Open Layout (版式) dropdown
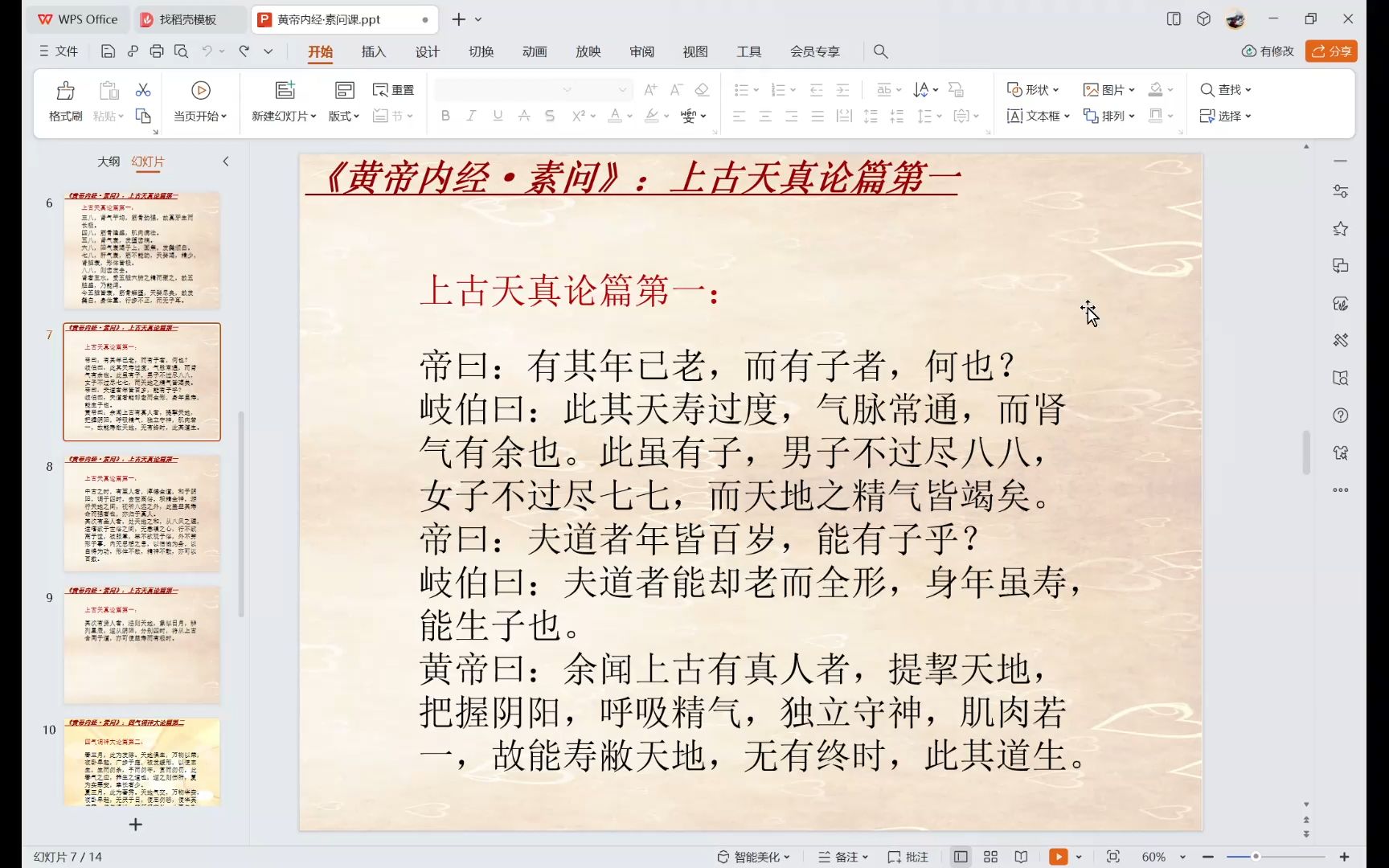The height and width of the screenshot is (868, 1389). click(x=344, y=116)
